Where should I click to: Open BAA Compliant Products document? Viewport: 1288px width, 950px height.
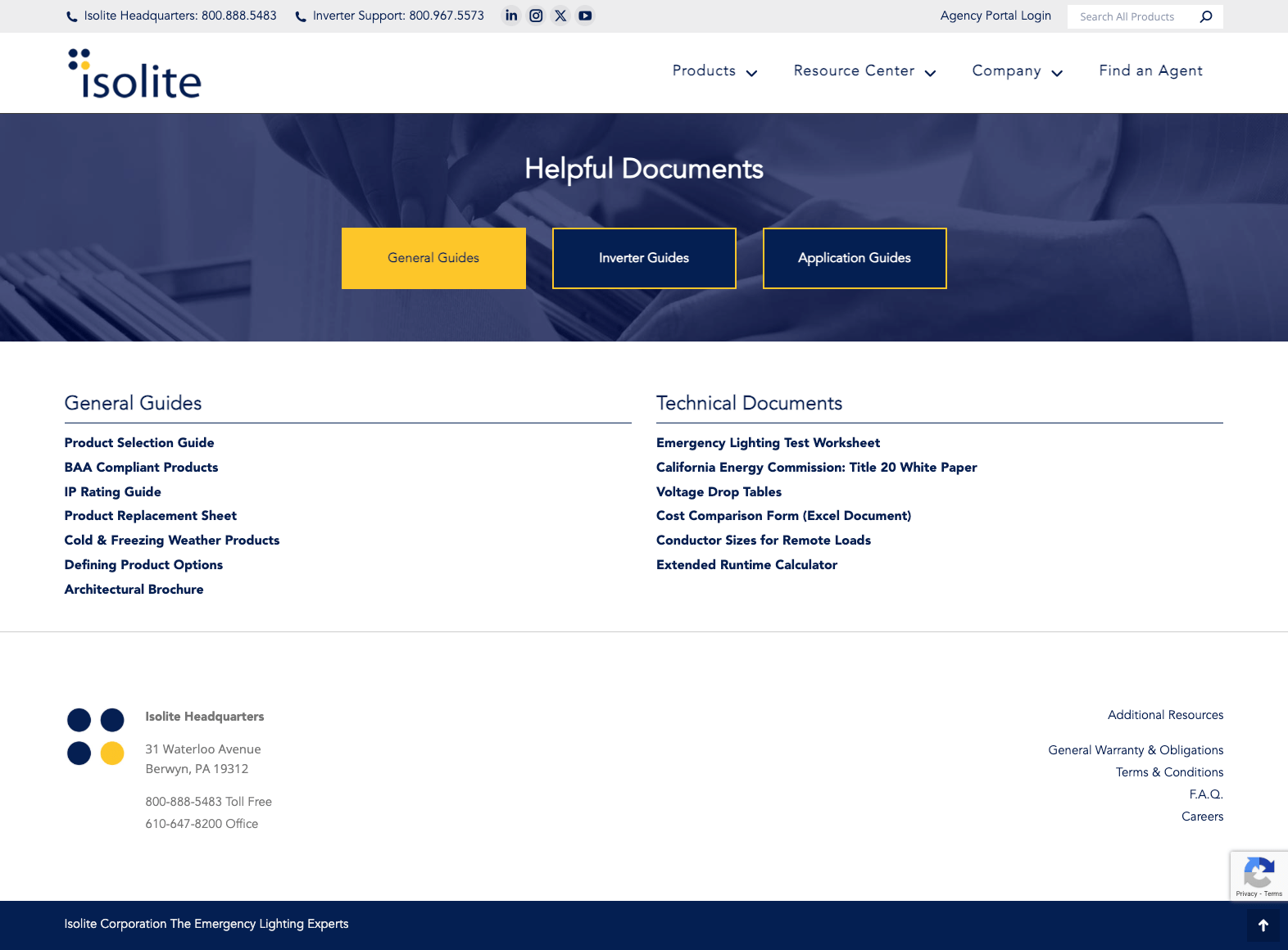142,468
